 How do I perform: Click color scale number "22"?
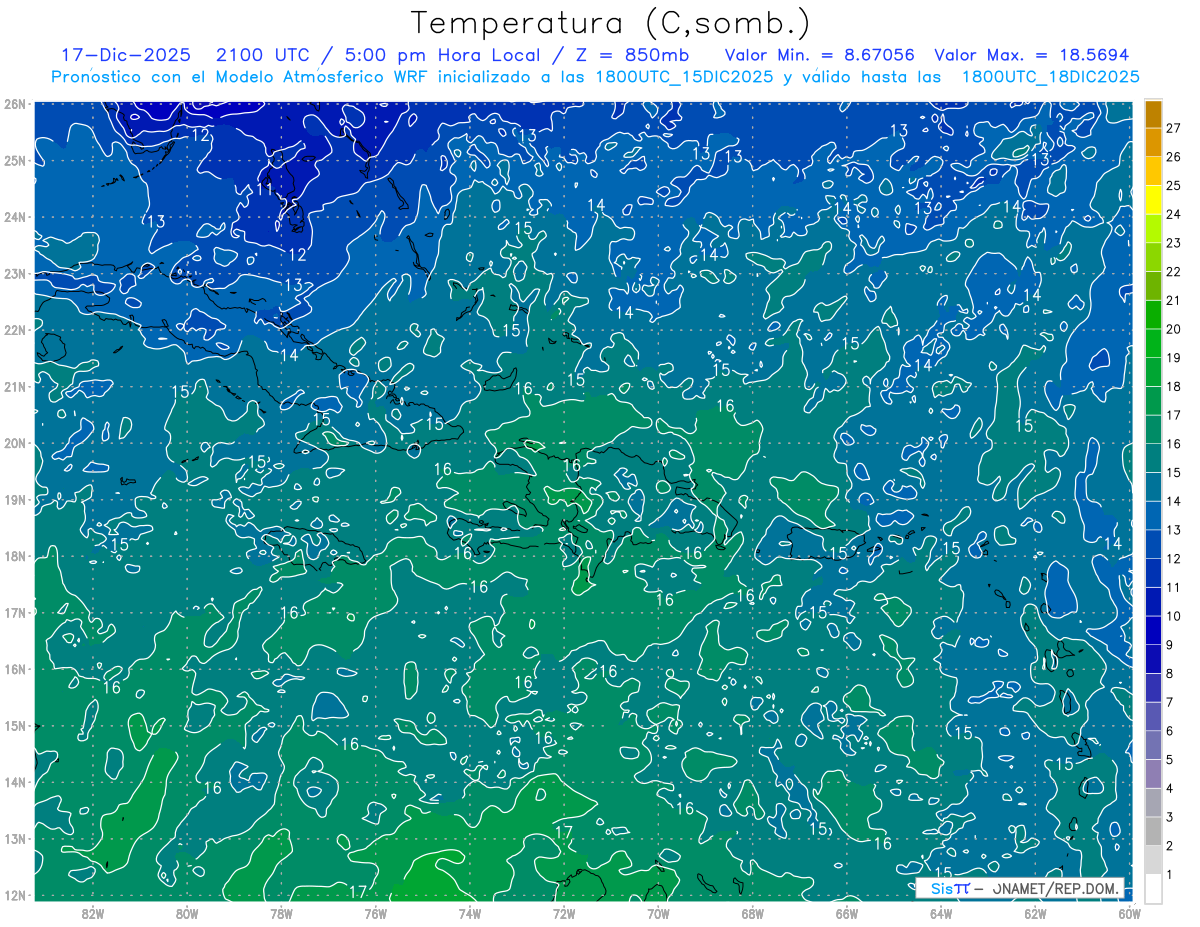tap(1174, 272)
